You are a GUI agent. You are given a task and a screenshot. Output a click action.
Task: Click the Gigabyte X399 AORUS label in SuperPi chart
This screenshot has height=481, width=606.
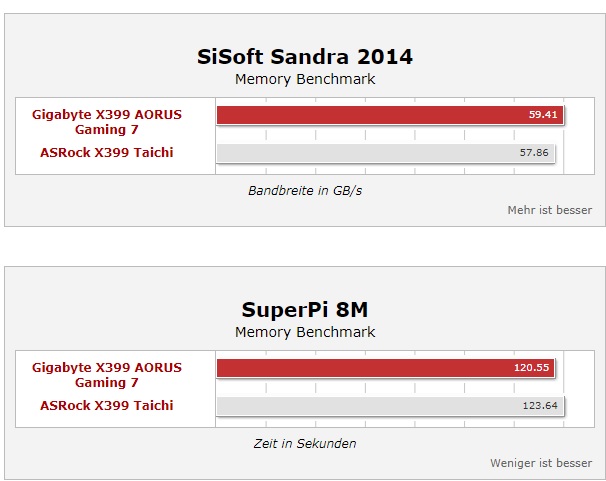pyautogui.click(x=107, y=375)
